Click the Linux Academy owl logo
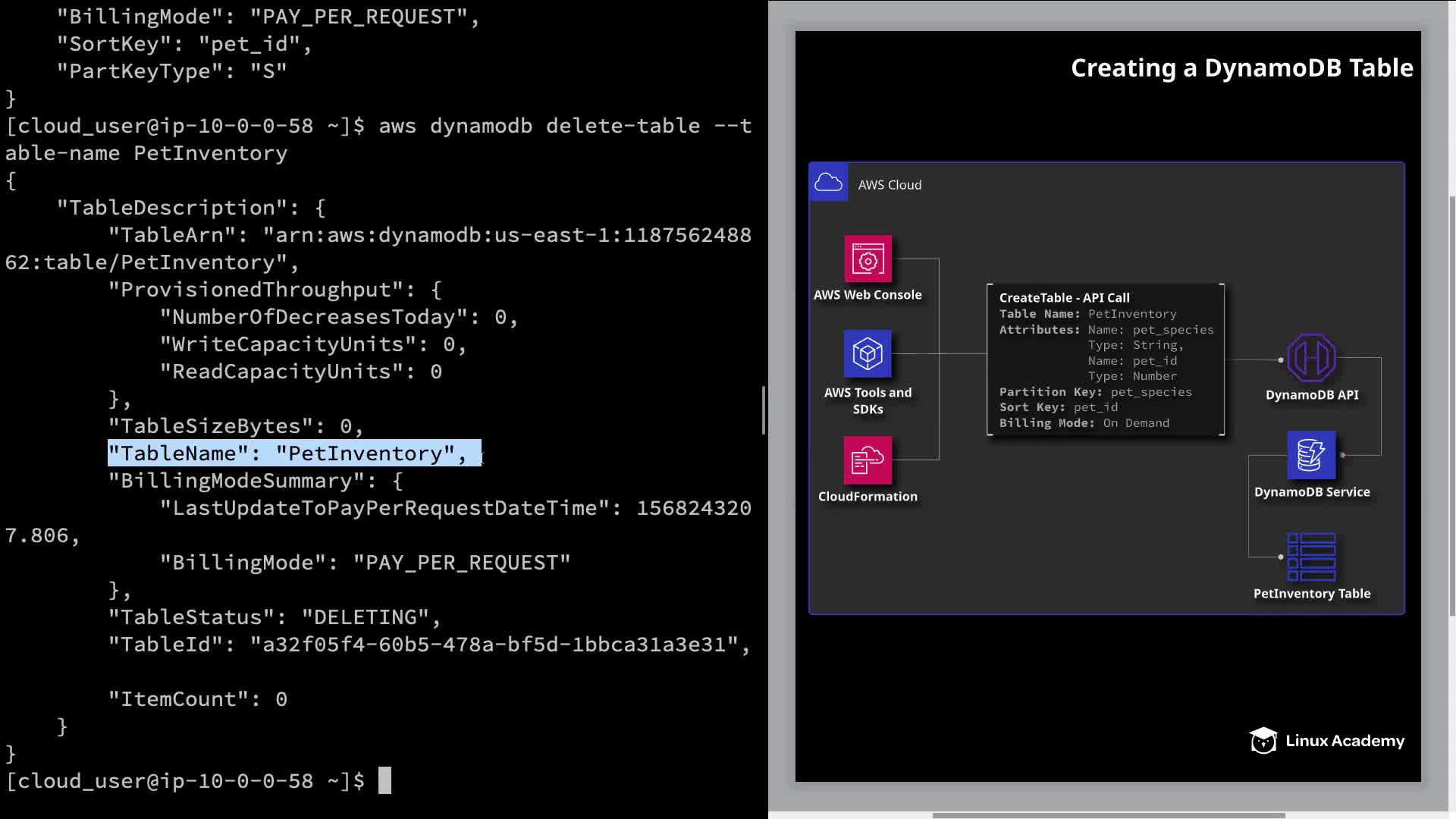Viewport: 1456px width, 819px height. tap(1263, 740)
